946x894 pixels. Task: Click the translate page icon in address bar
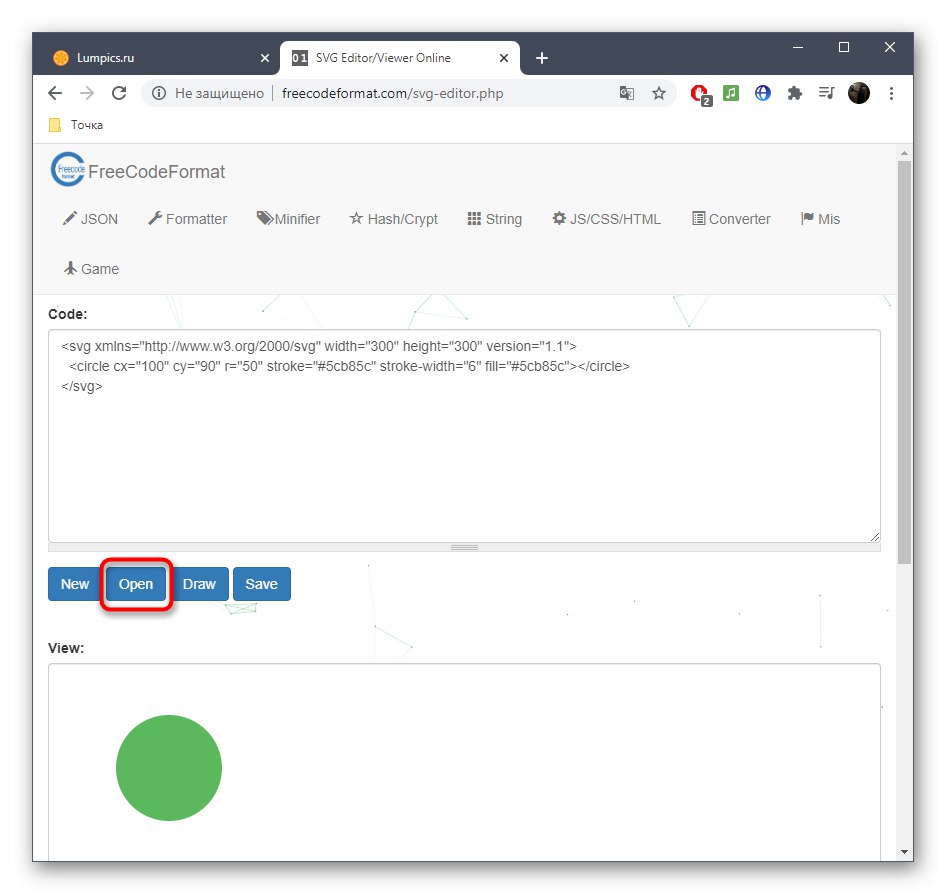(626, 93)
